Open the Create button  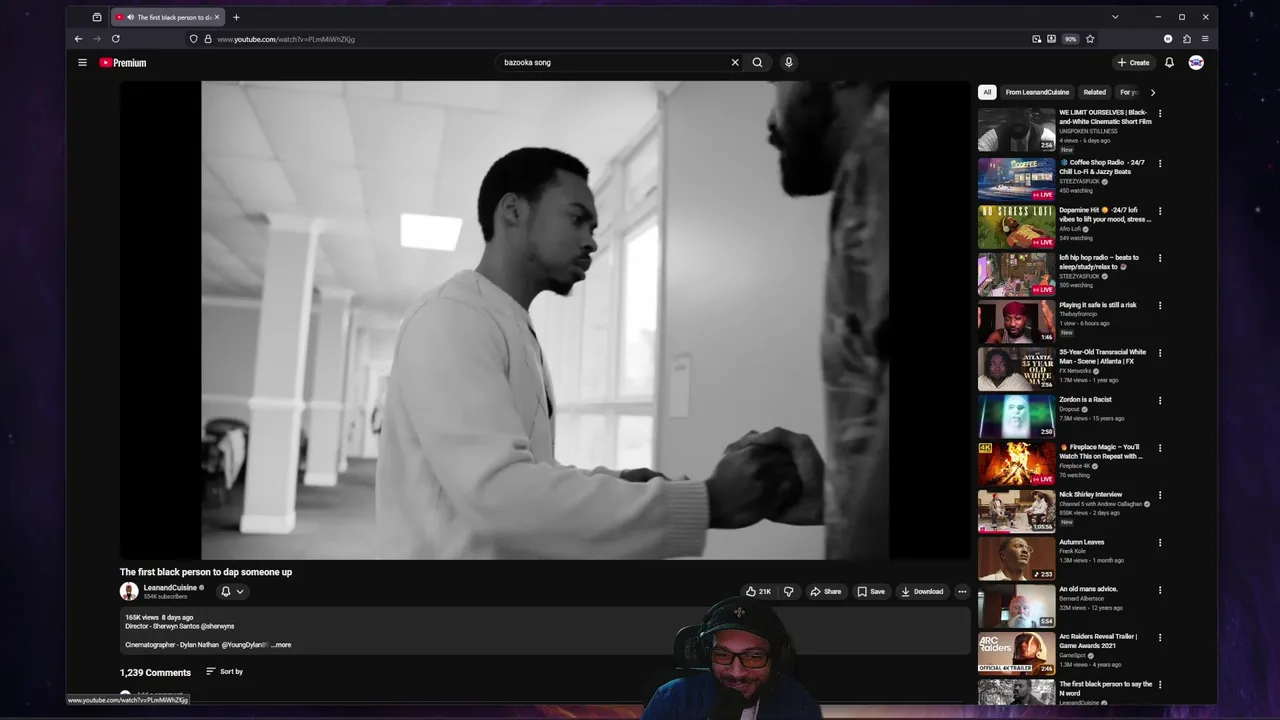[x=1133, y=62]
